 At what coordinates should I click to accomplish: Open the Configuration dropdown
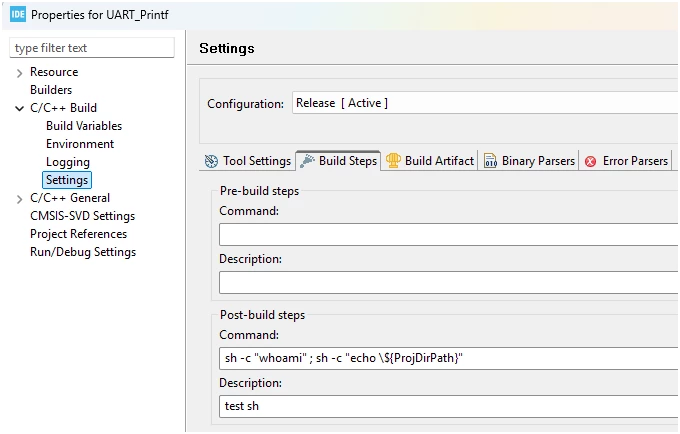tap(485, 103)
